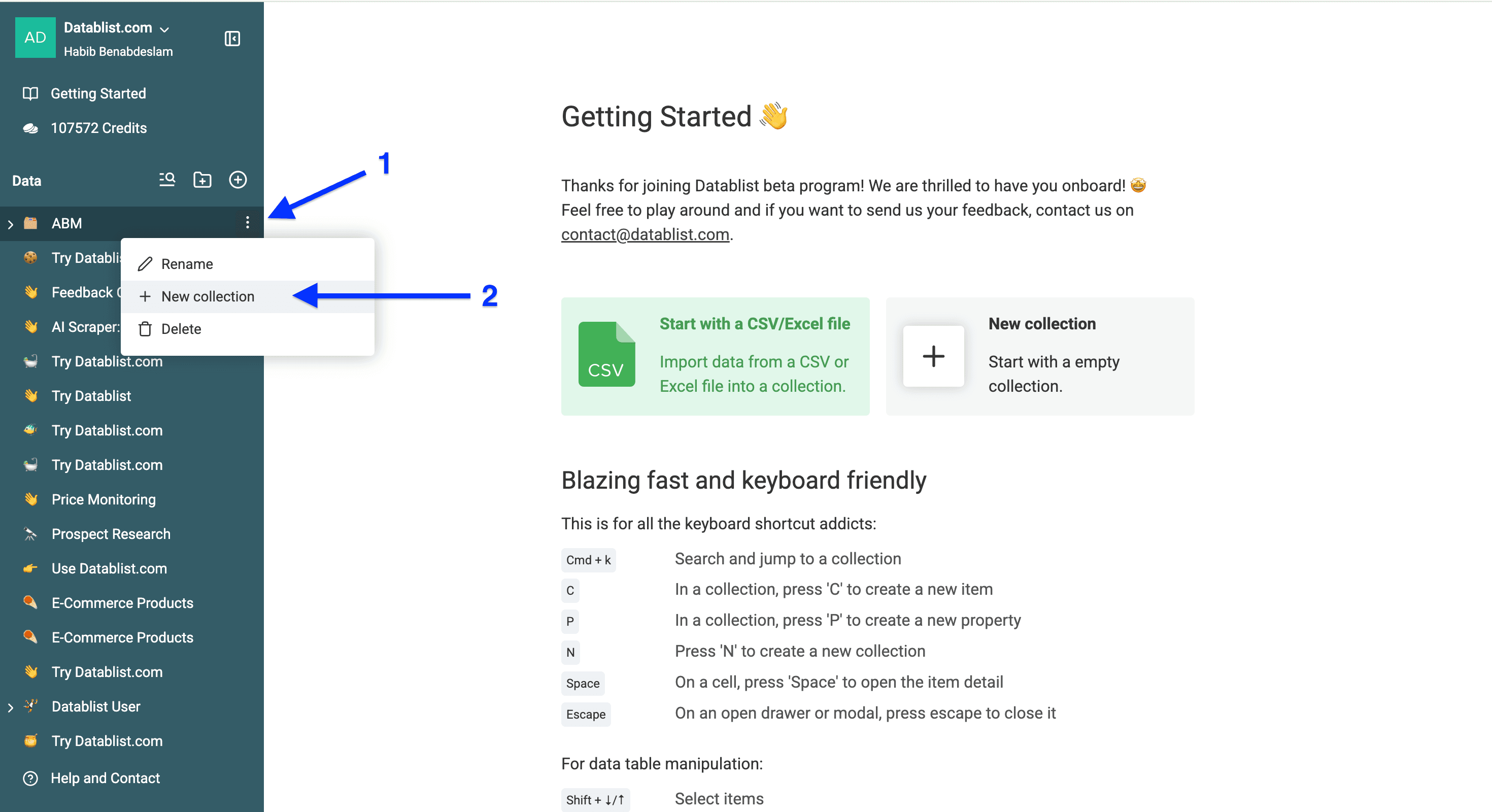The height and width of the screenshot is (812, 1492).
Task: Select Delete in the context menu
Action: click(x=183, y=328)
